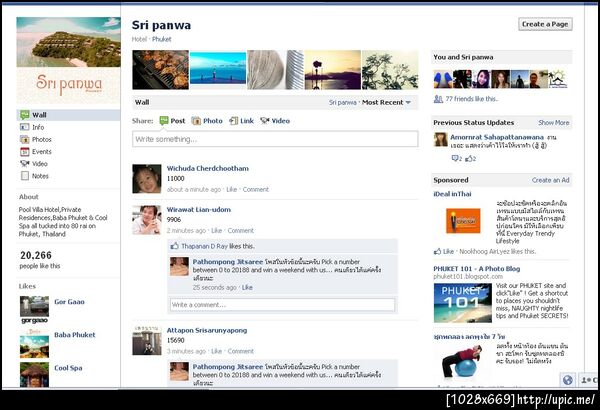Open Wirawat Lian-udom's profile name link
Screen dimensions: 600x410
point(199,210)
